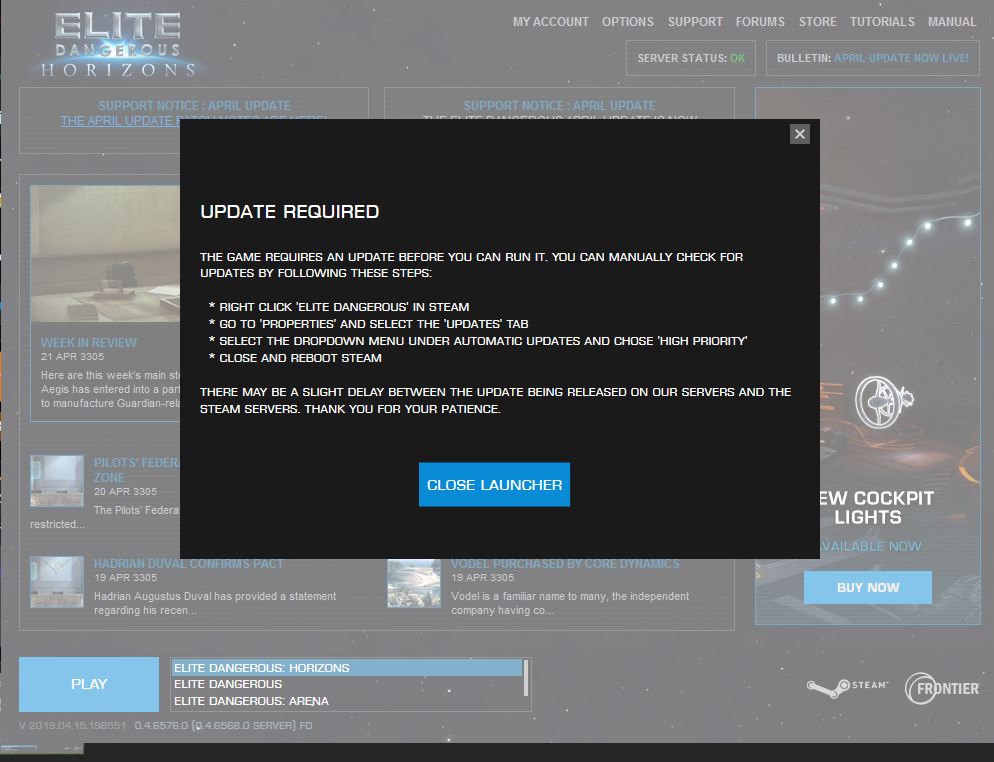Open Week in Review headline
Image resolution: width=994 pixels, height=762 pixels.
[x=89, y=342]
